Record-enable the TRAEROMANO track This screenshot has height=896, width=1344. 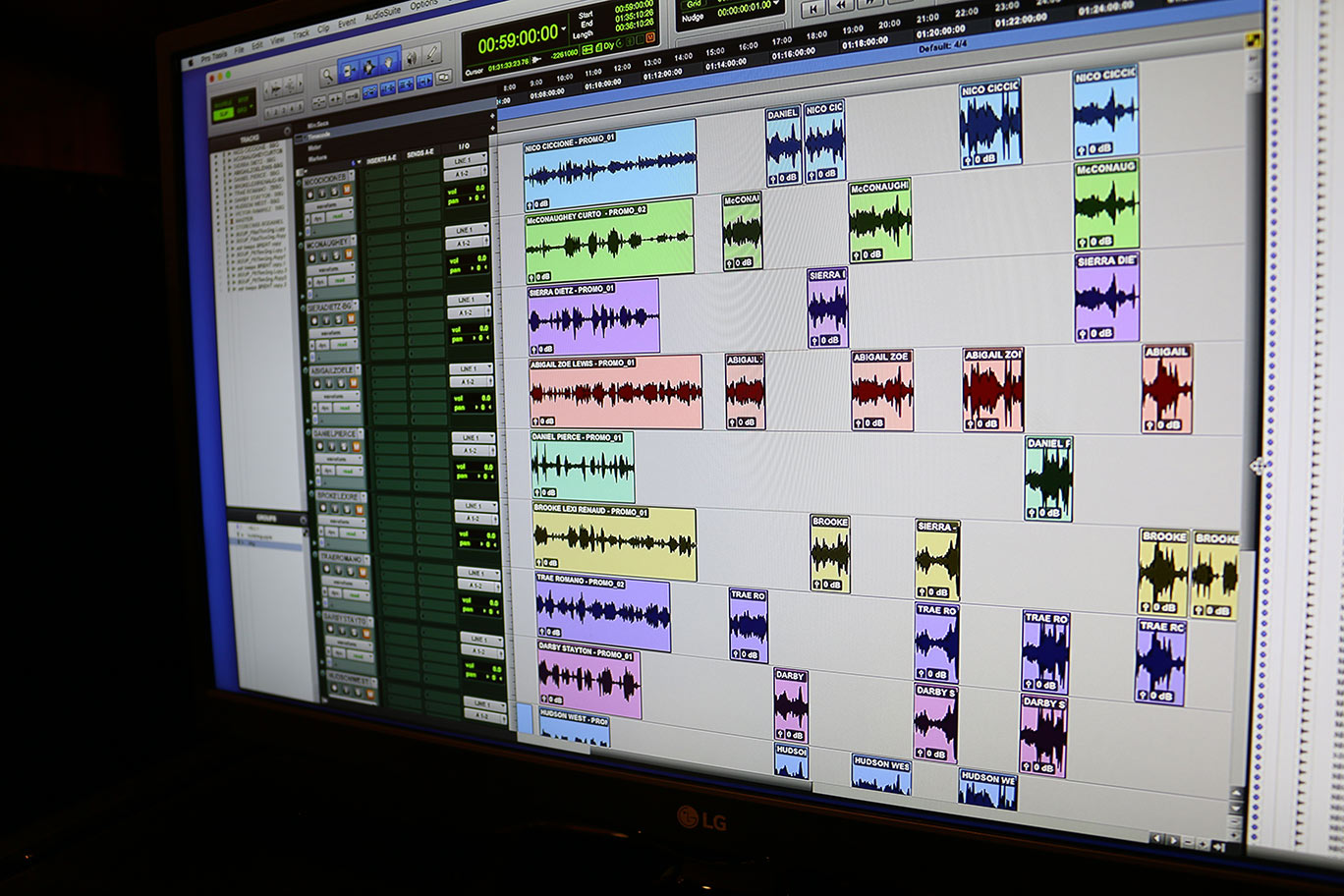click(x=326, y=569)
